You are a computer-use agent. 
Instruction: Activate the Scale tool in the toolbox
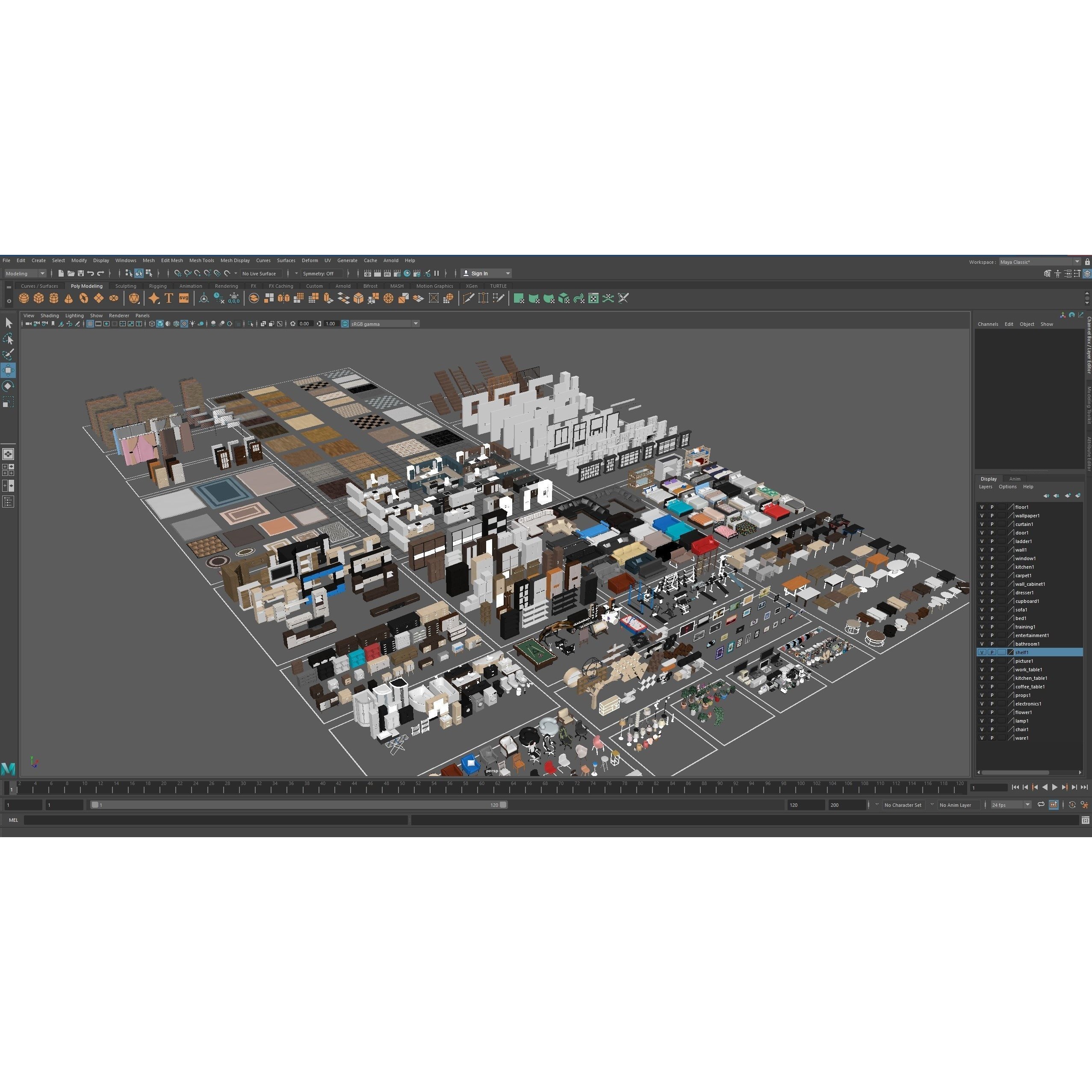pos(8,402)
